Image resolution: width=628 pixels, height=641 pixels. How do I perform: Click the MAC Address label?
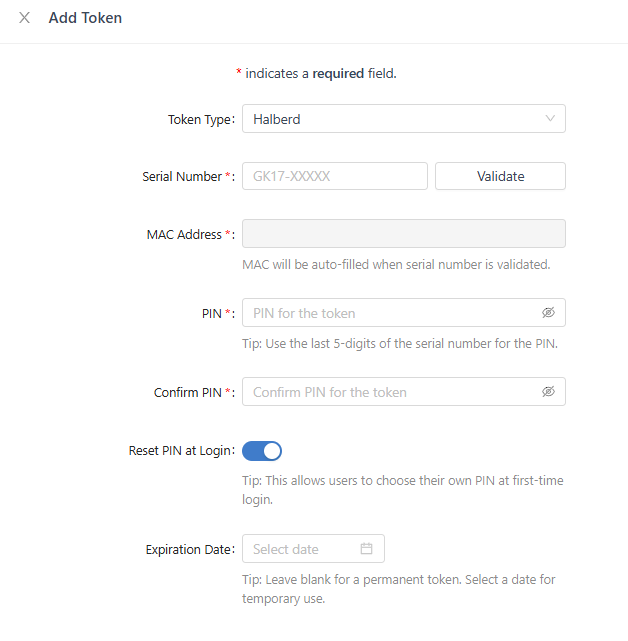[x=184, y=234]
